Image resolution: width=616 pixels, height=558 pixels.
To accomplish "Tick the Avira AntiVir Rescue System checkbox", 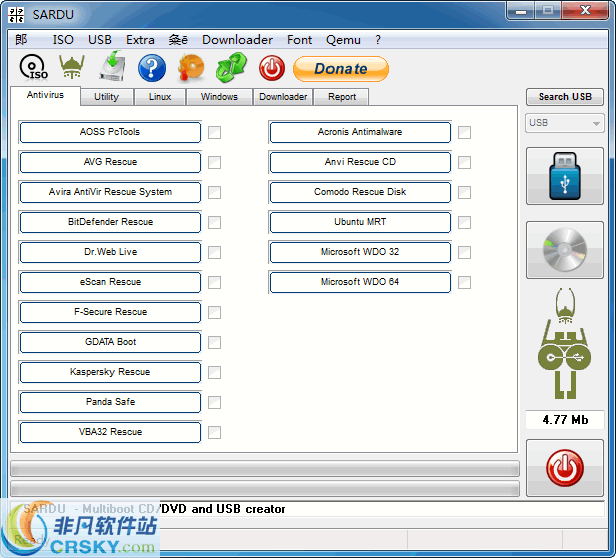I will pos(214,193).
